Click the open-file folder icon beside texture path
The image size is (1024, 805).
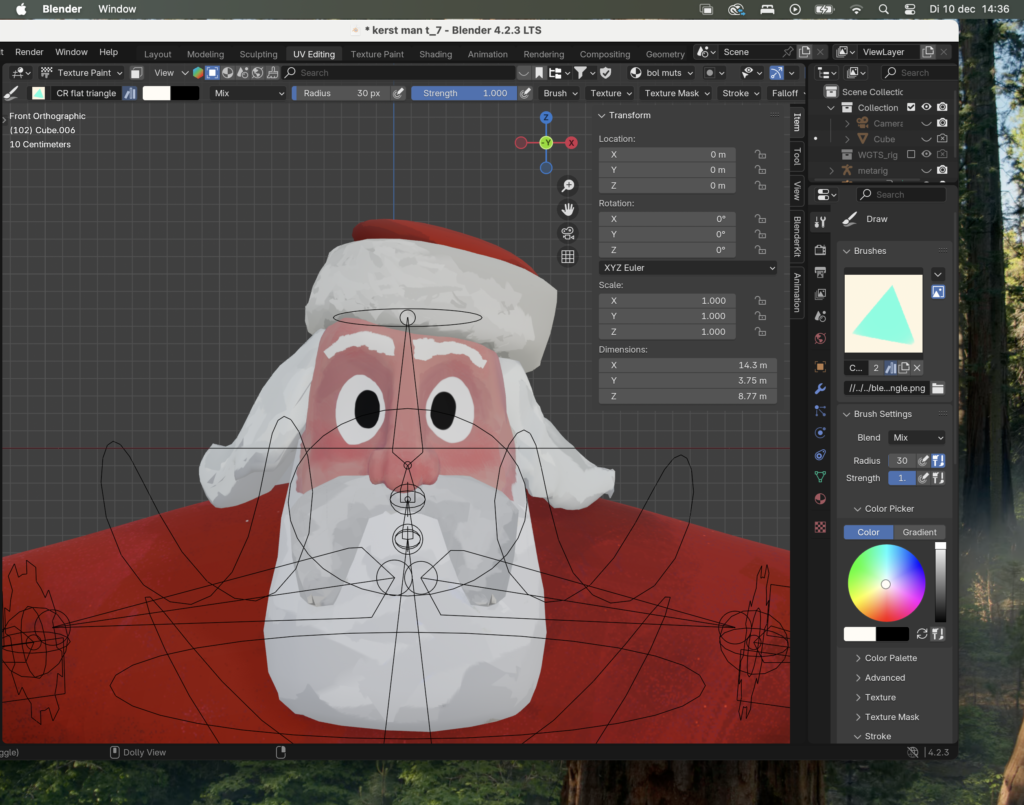point(938,388)
